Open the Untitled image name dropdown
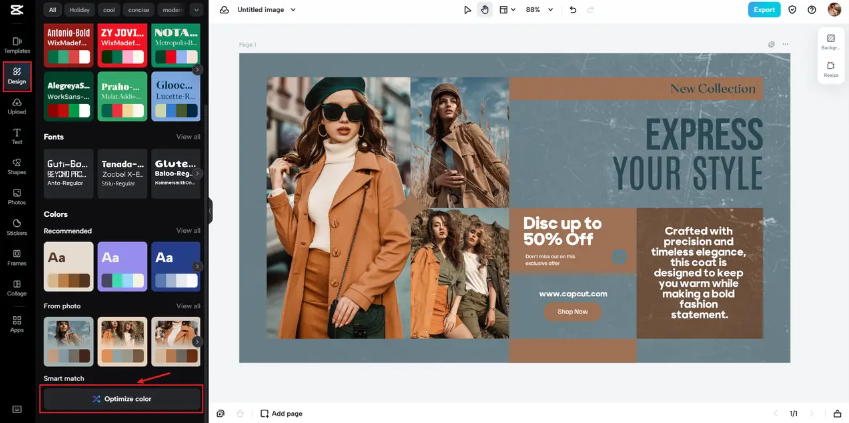Viewport: 849px width, 423px height. pyautogui.click(x=266, y=10)
